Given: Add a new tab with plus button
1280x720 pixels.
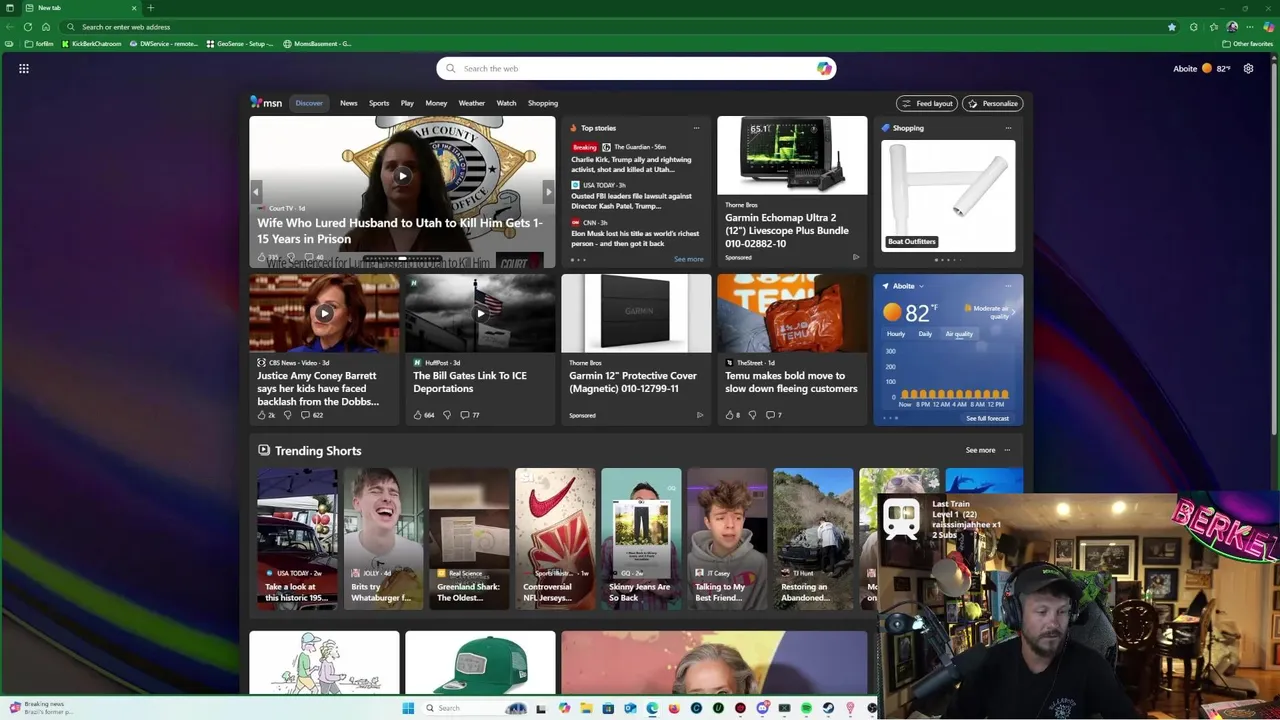Looking at the screenshot, I should [150, 8].
